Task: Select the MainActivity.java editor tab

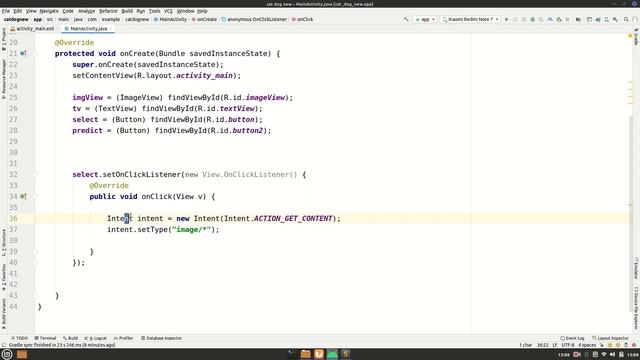Action: pos(88,29)
